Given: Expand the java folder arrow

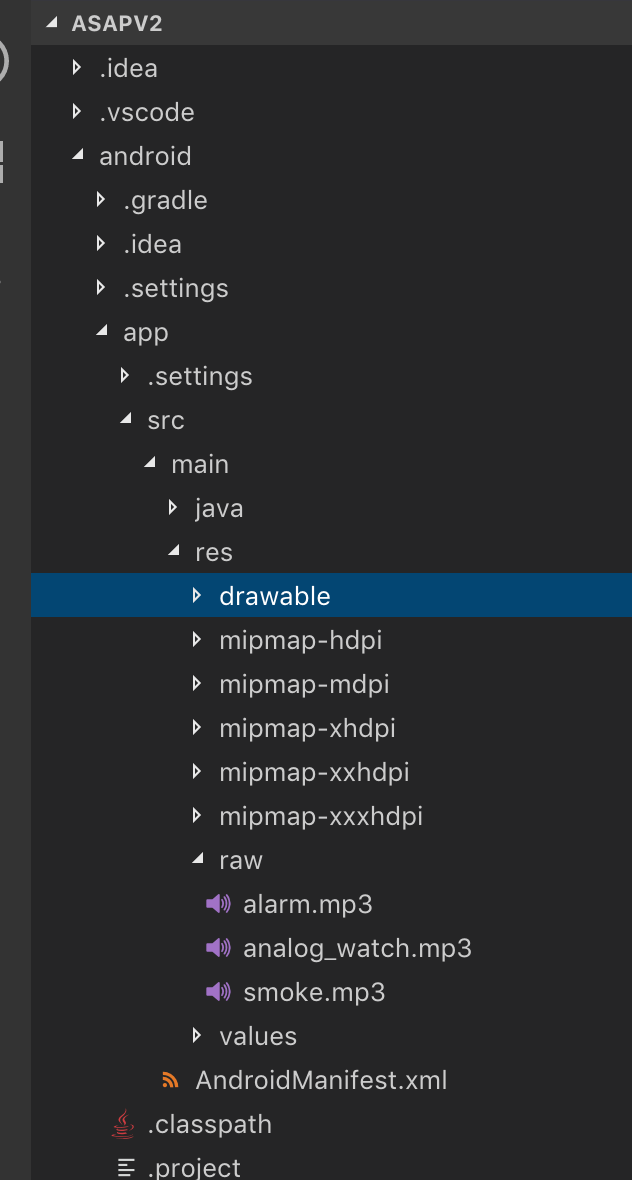Looking at the screenshot, I should (172, 507).
